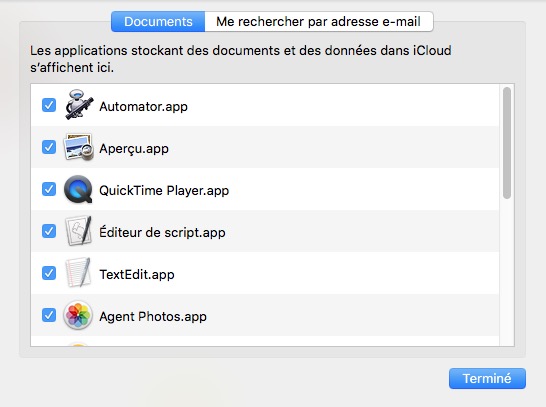Click the Automator robot icon
546x407 pixels.
(79, 104)
